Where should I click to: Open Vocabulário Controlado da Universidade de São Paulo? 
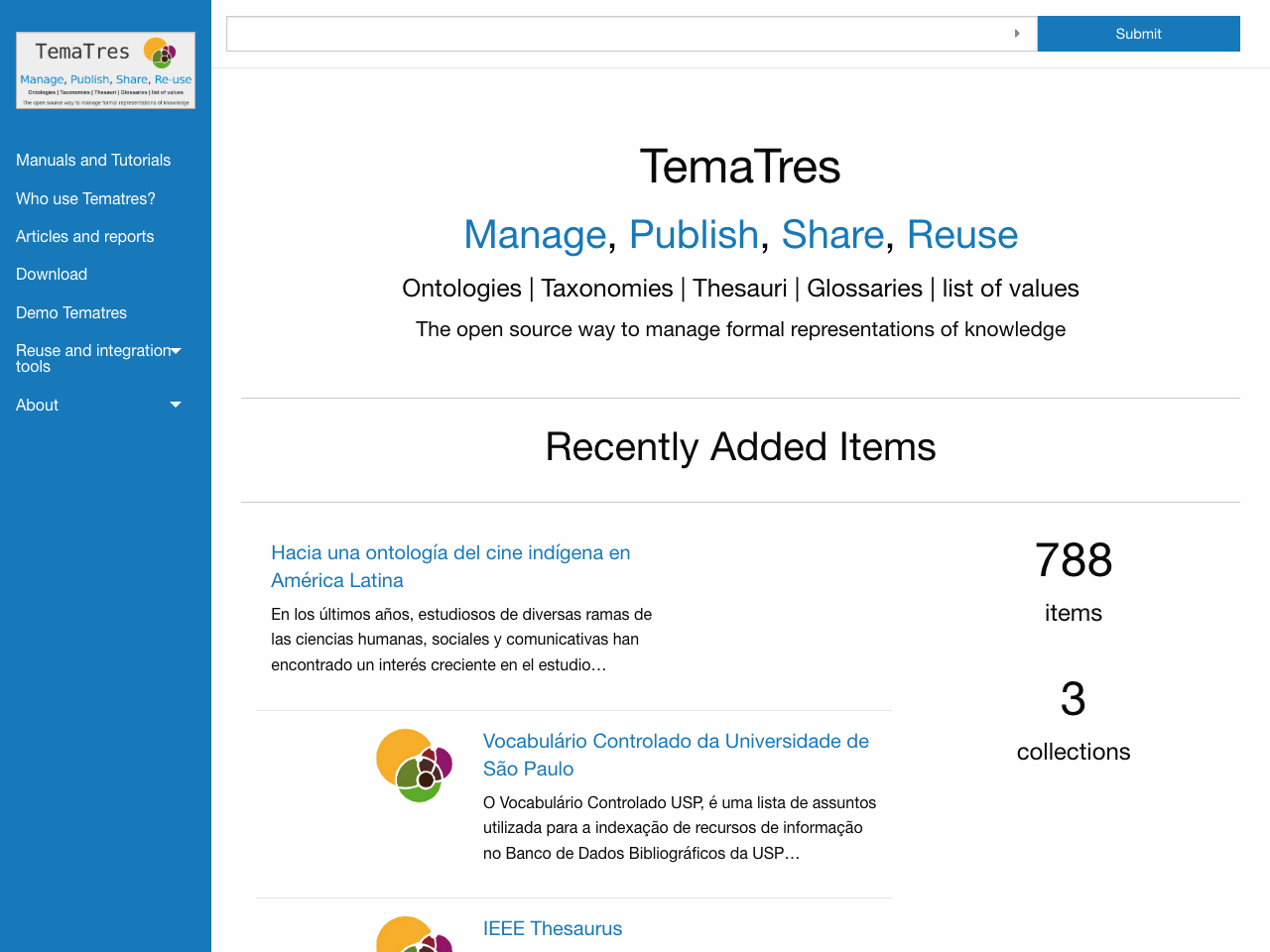(x=676, y=755)
